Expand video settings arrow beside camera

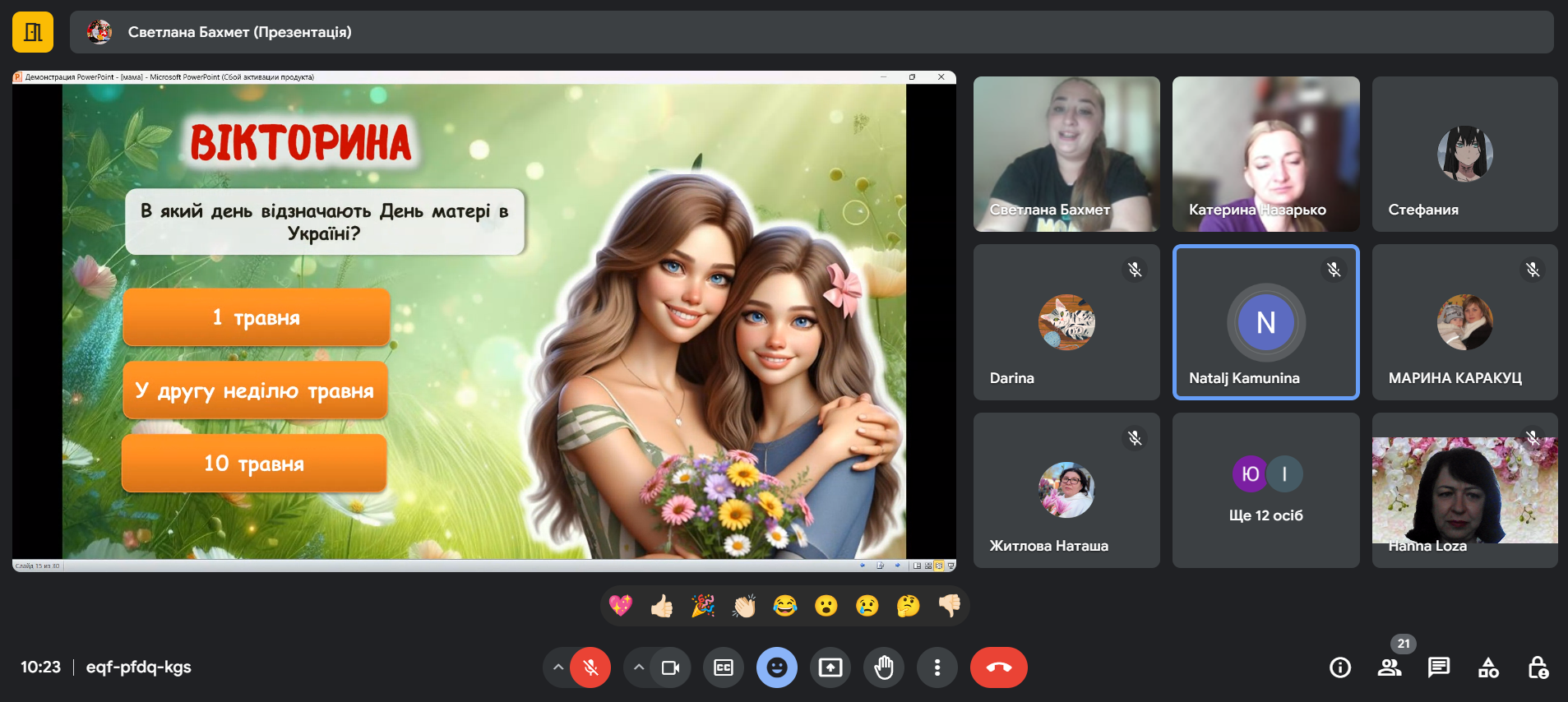tap(639, 667)
